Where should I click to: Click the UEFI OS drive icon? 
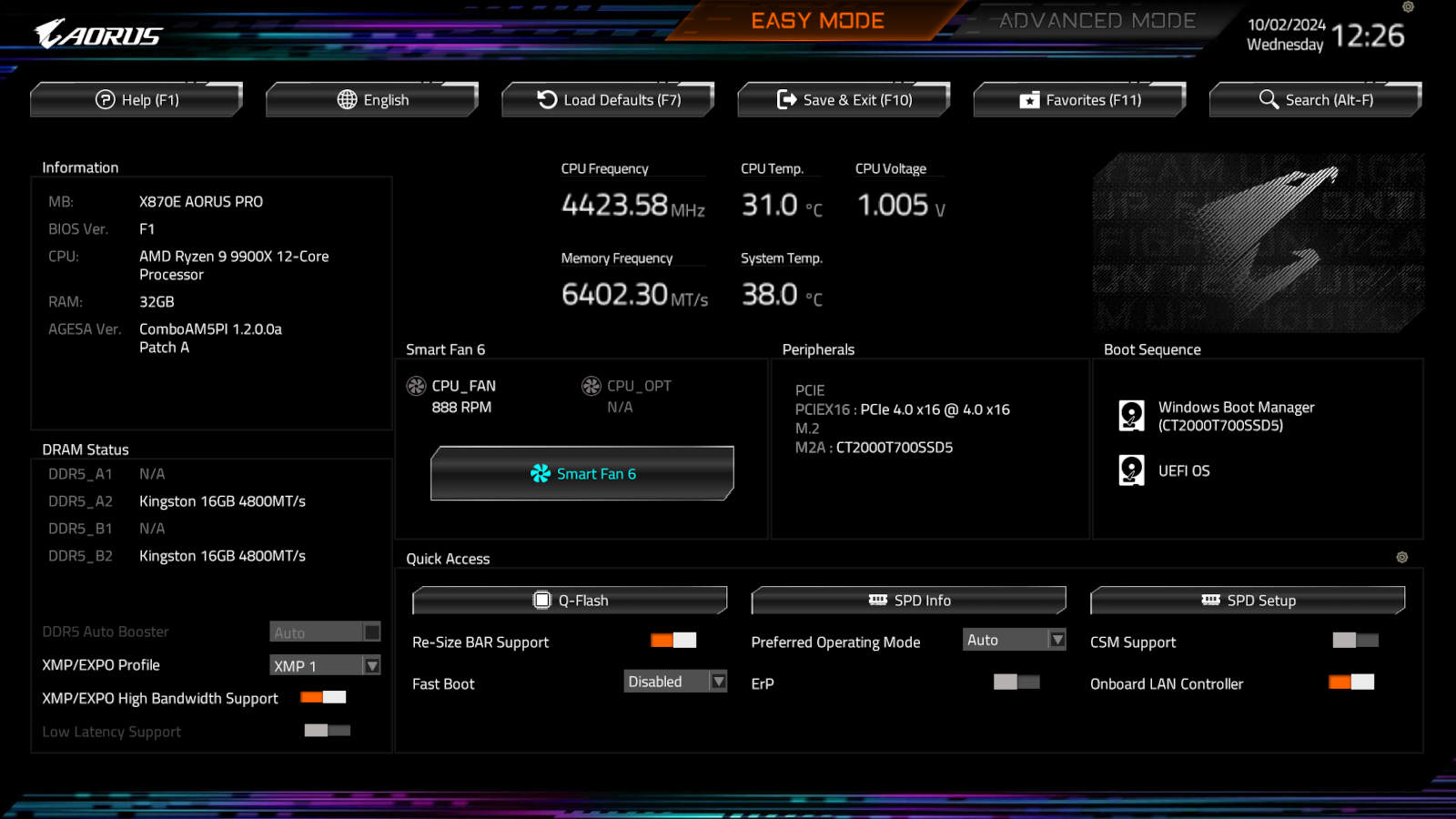[x=1131, y=470]
